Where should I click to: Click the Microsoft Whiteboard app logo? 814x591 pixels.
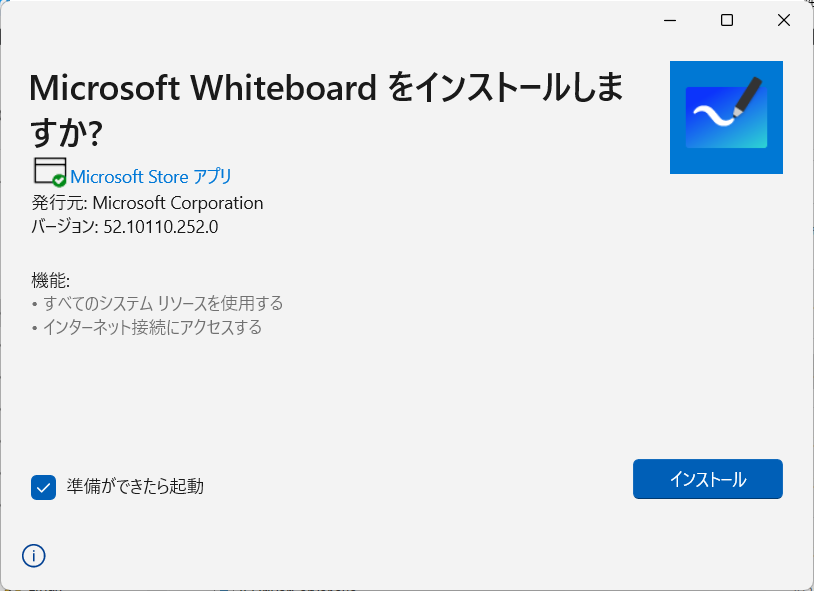click(726, 117)
